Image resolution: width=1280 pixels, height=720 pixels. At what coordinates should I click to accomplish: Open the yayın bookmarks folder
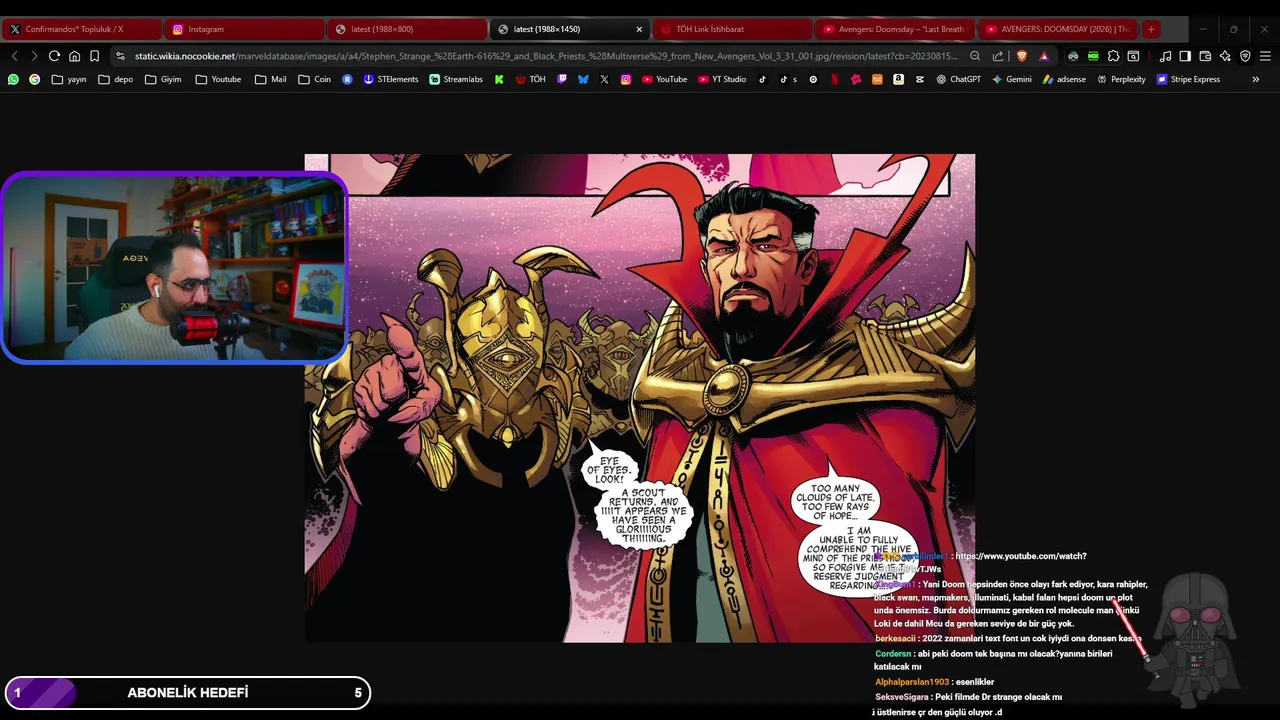[x=69, y=79]
